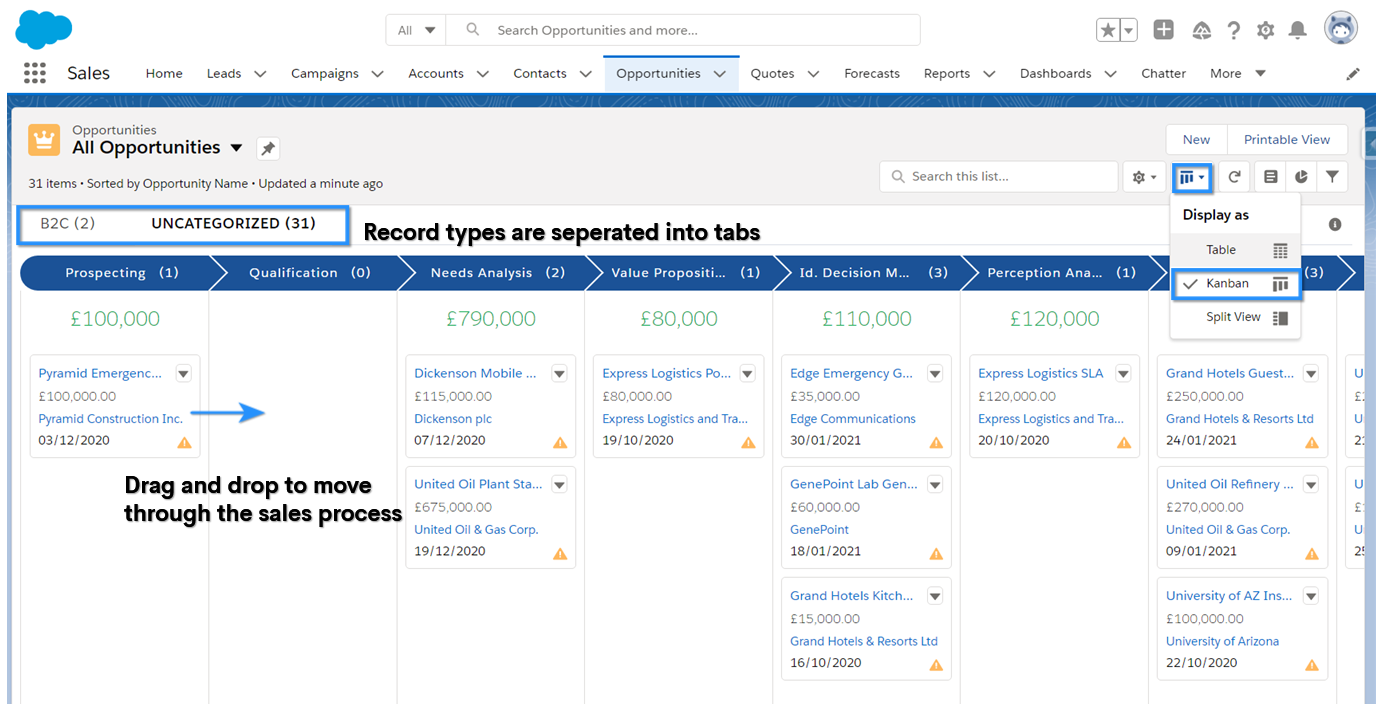Switch to the B2C record type tab

coord(68,224)
